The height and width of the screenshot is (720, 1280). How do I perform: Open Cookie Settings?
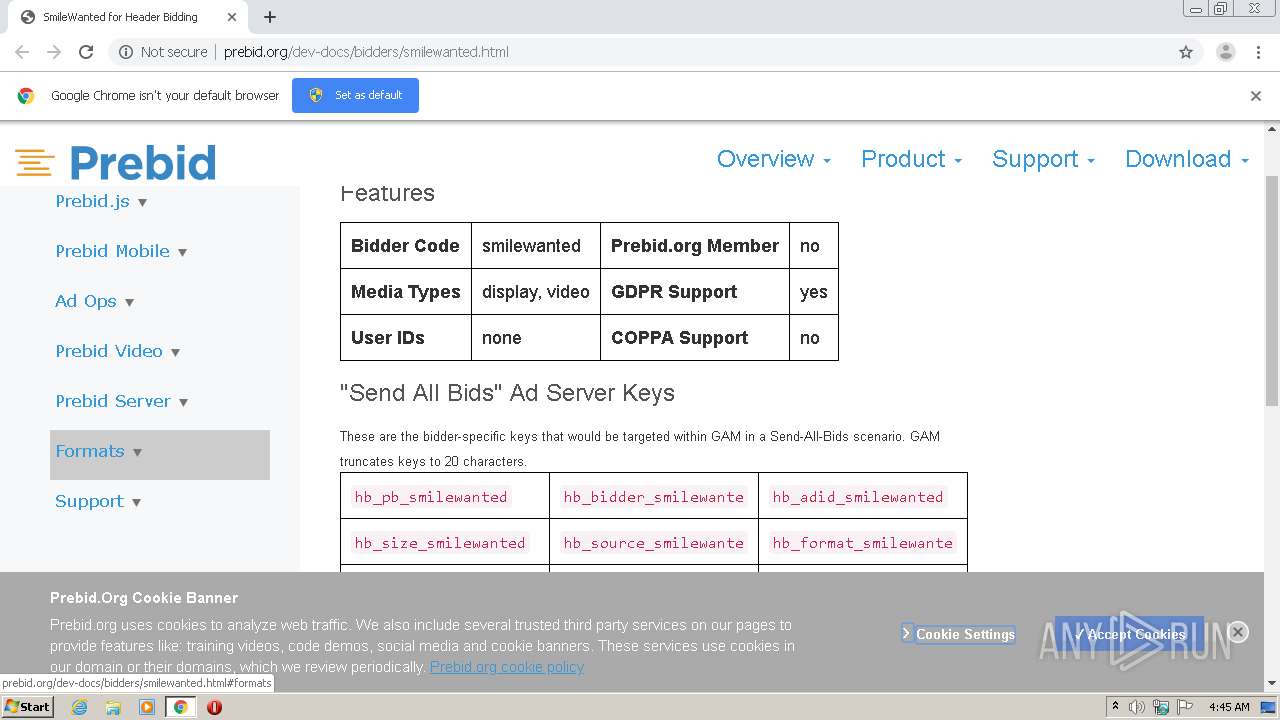pyautogui.click(x=958, y=634)
